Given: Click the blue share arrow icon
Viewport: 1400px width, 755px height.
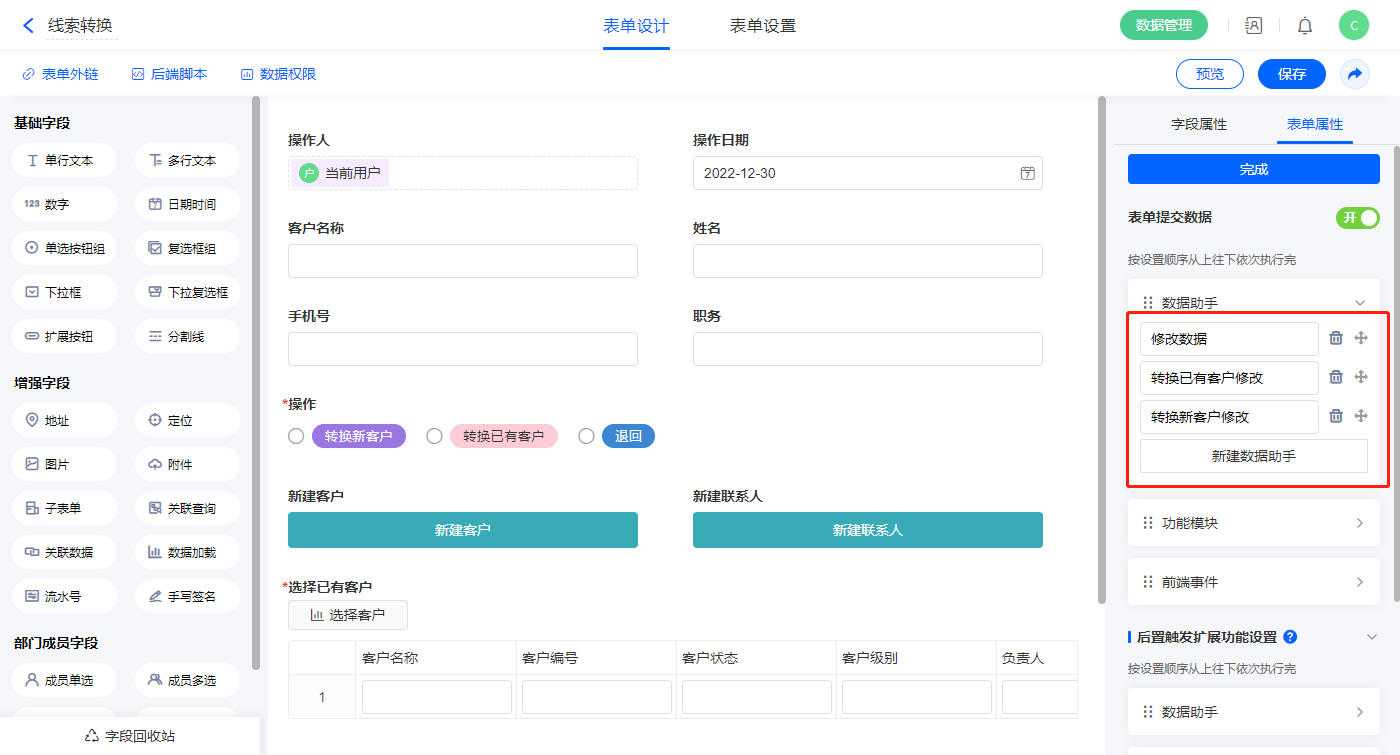Looking at the screenshot, I should 1355,74.
